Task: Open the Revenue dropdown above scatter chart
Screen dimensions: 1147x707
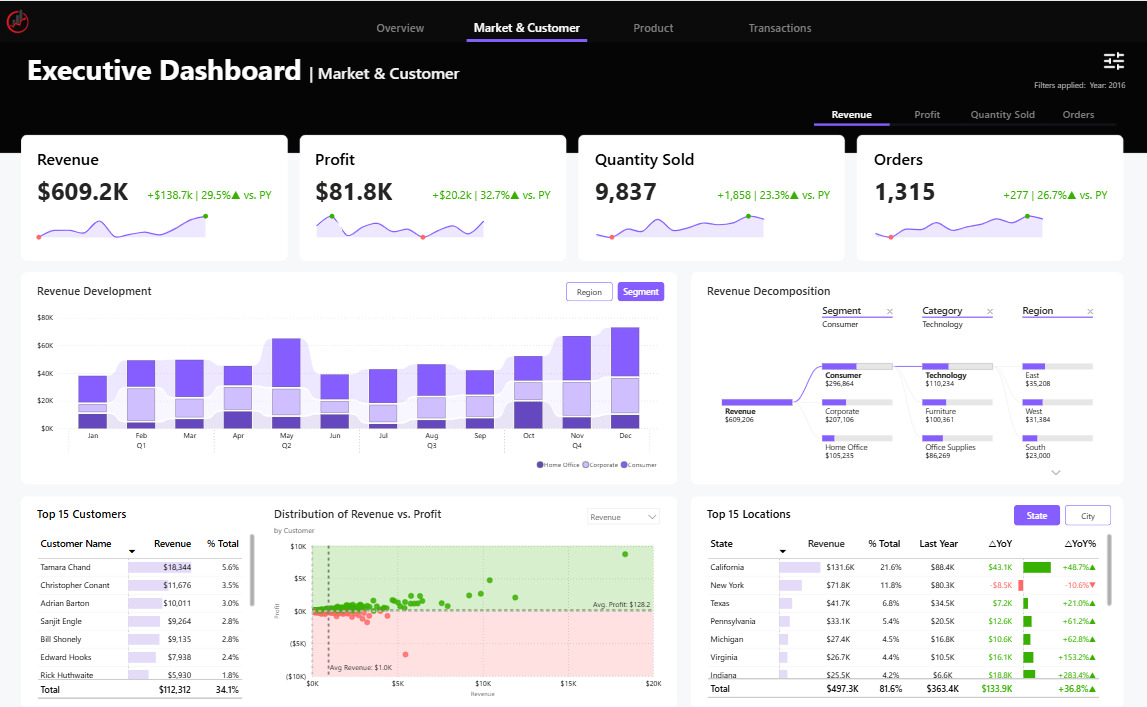Action: pyautogui.click(x=623, y=517)
